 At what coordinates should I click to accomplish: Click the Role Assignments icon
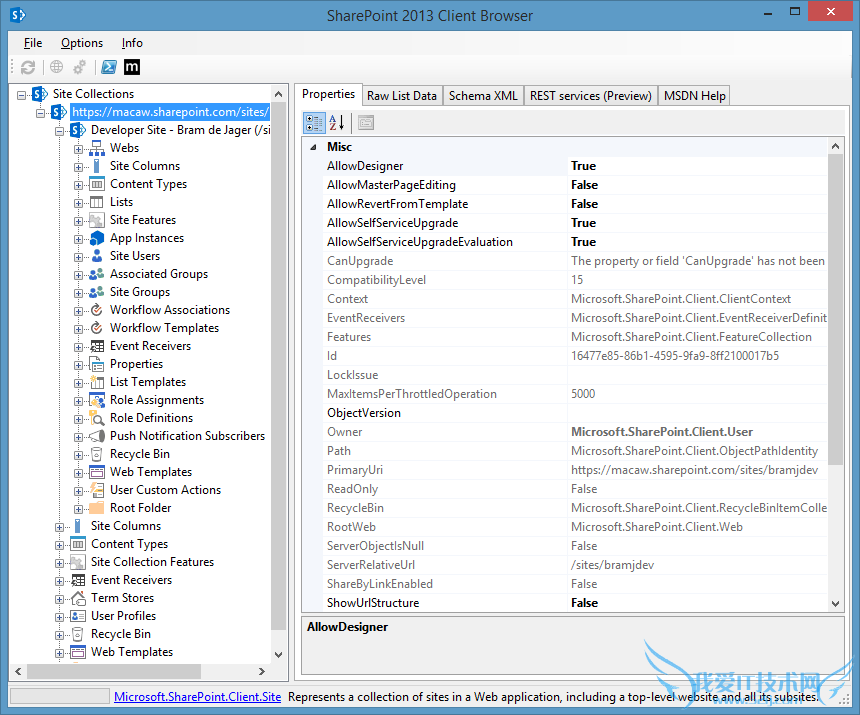coord(97,400)
